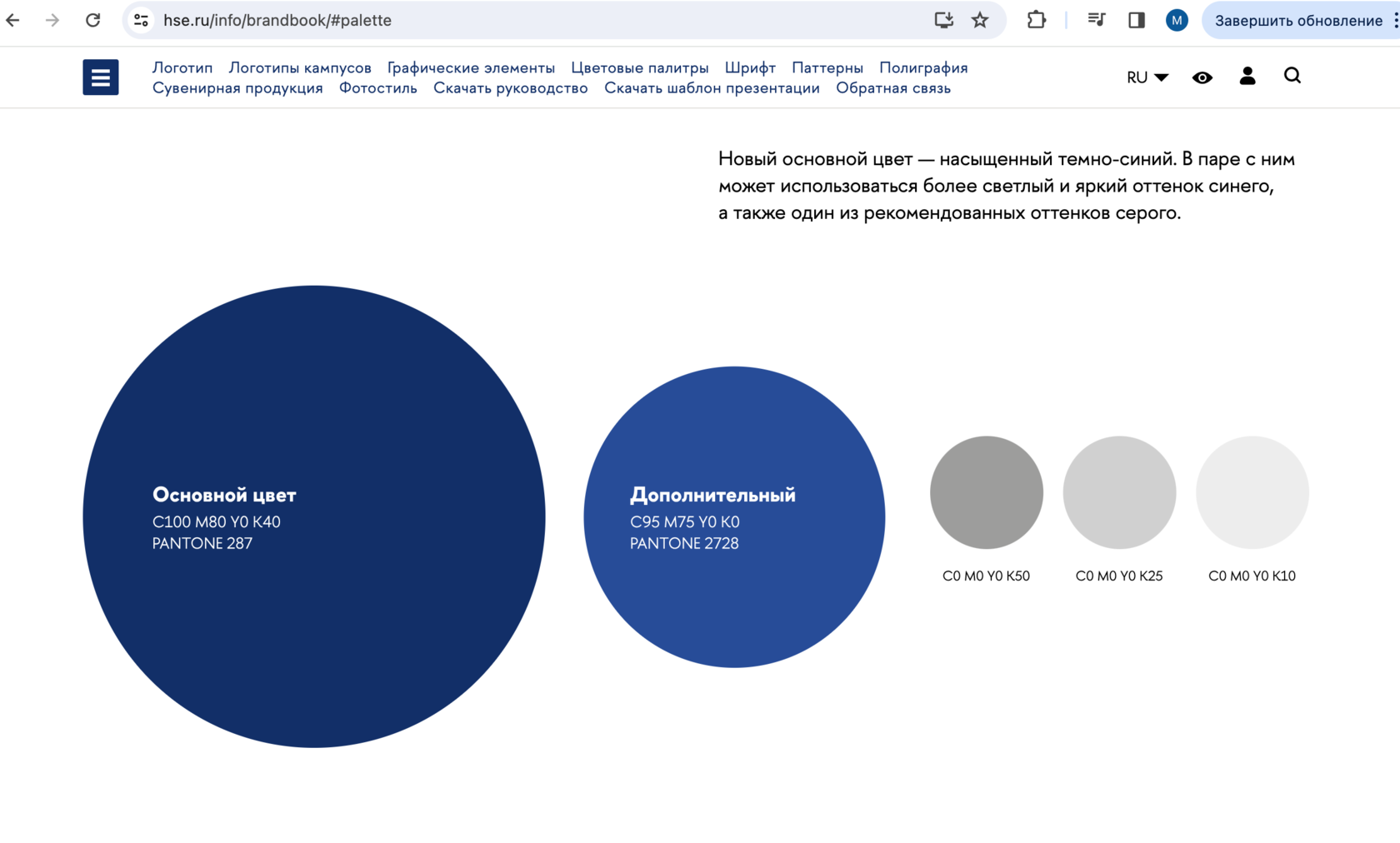Click Скачать руководство link
Screen dimensions: 1400x843
pos(510,87)
